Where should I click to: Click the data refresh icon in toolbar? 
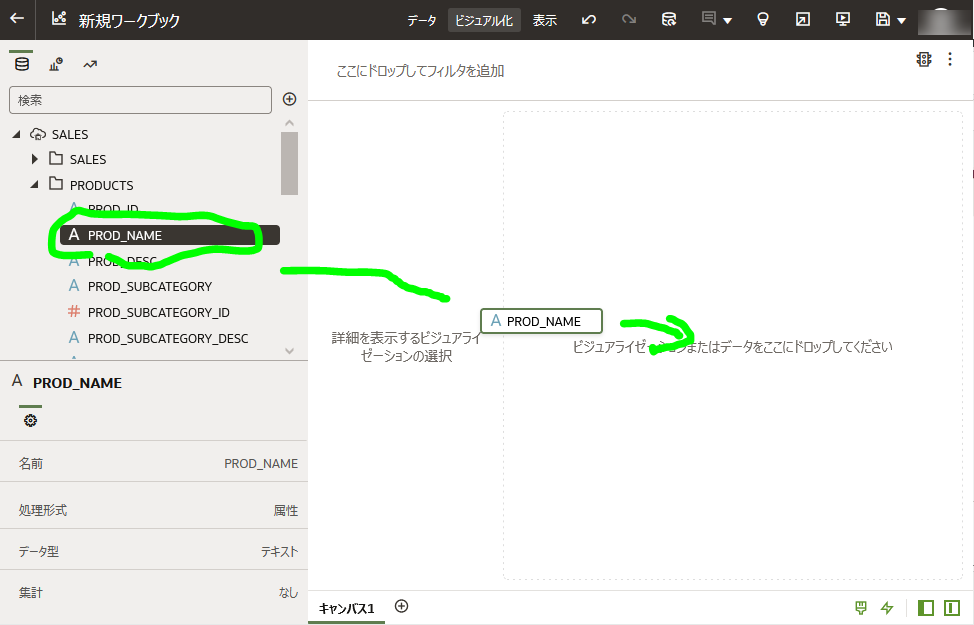coord(668,19)
